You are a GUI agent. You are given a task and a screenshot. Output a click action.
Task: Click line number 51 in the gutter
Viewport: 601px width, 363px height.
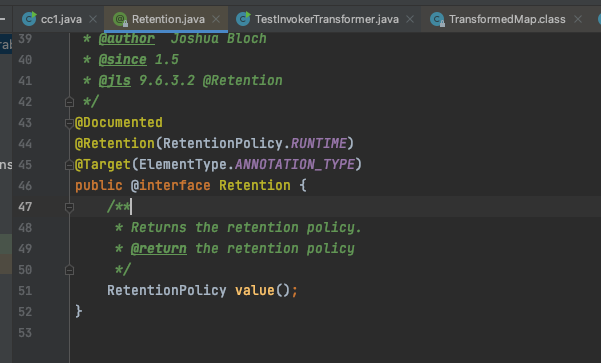[x=25, y=291]
